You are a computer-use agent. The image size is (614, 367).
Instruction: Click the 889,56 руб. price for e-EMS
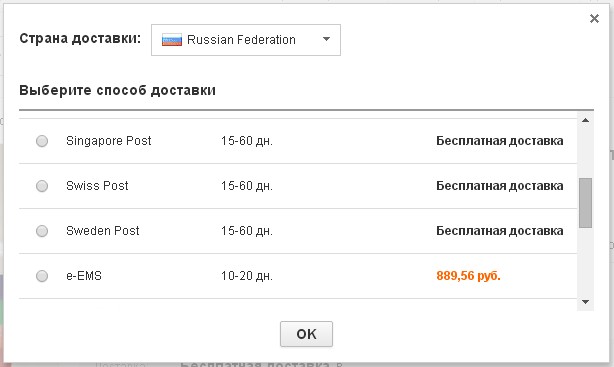(468, 276)
